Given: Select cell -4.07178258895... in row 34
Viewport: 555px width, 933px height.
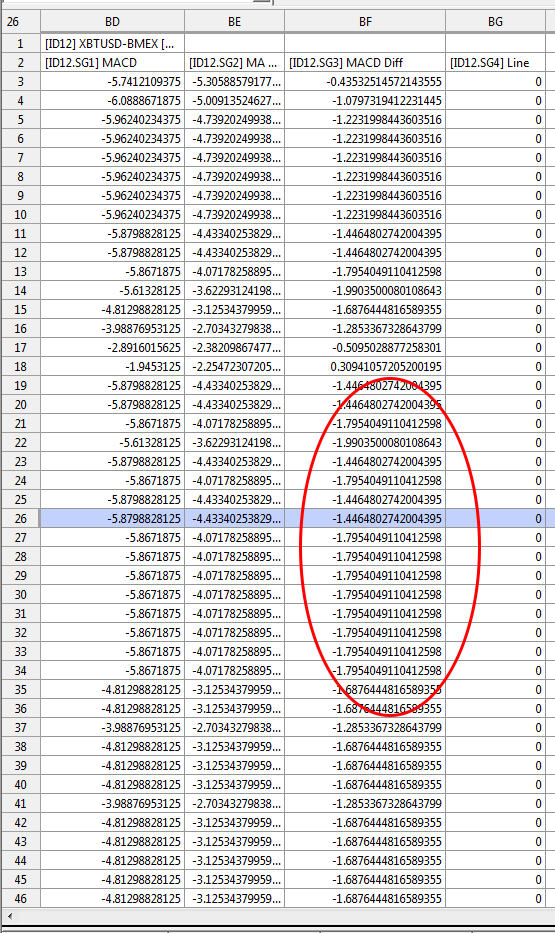Looking at the screenshot, I should (234, 671).
